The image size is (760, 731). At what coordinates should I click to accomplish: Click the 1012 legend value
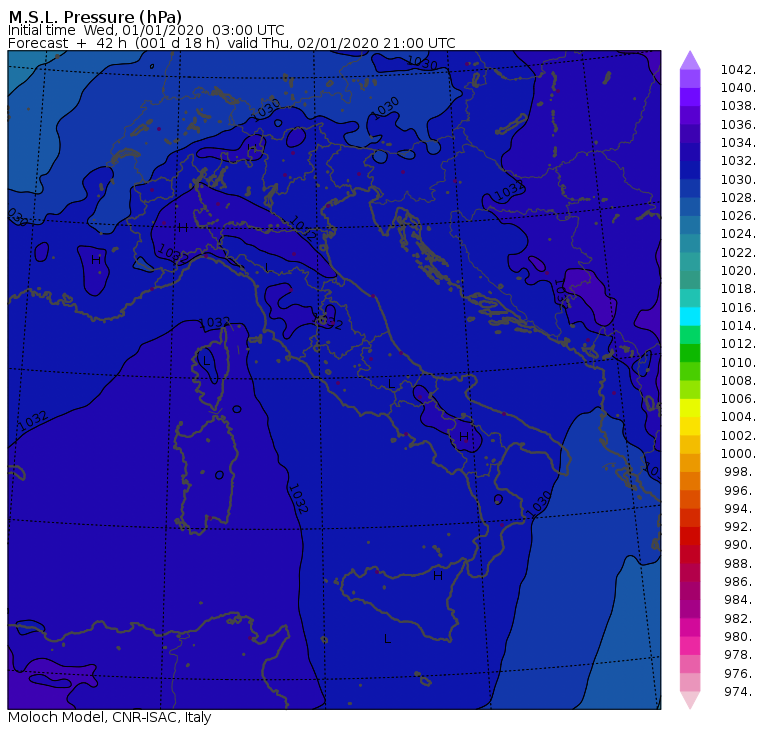tap(738, 344)
